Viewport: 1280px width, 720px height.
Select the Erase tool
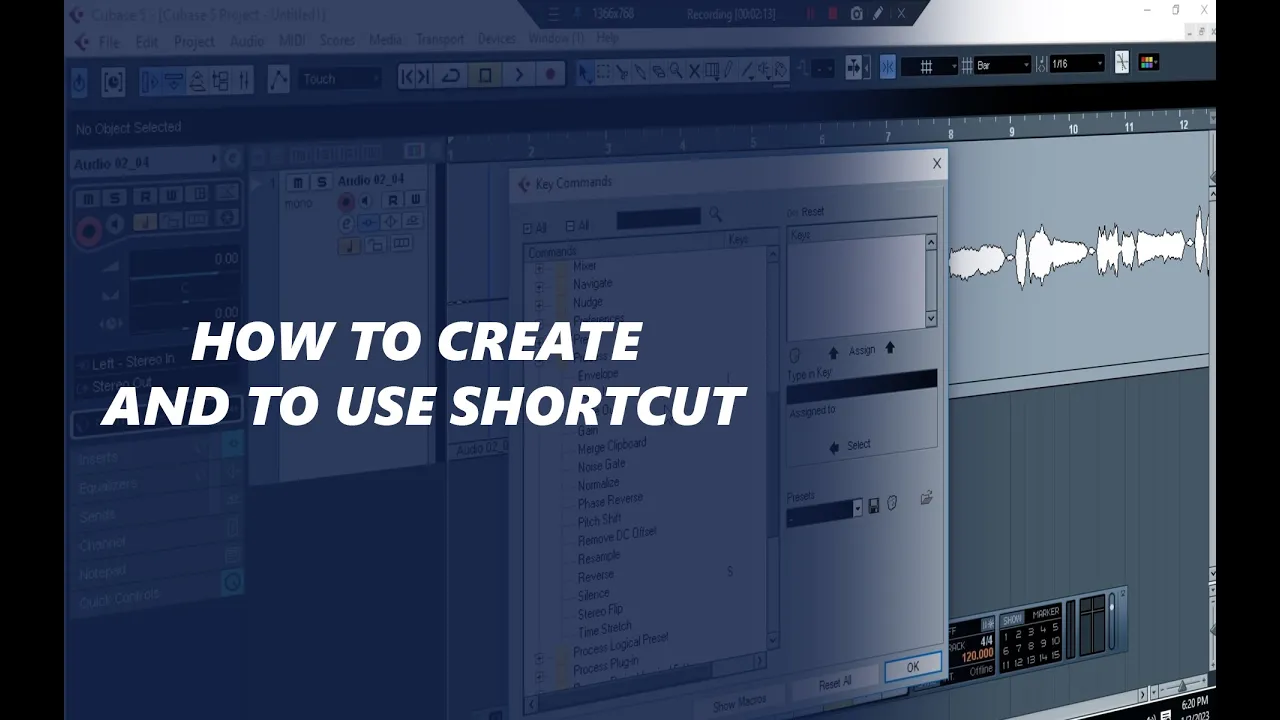[x=658, y=71]
